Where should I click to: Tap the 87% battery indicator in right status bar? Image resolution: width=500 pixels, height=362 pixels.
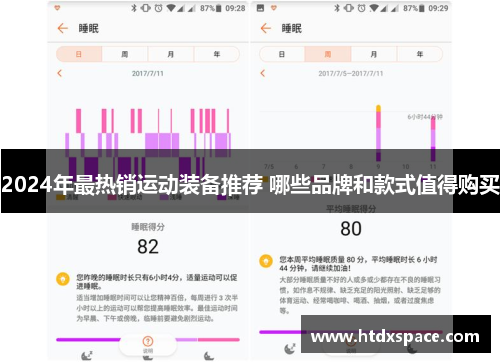414,8
